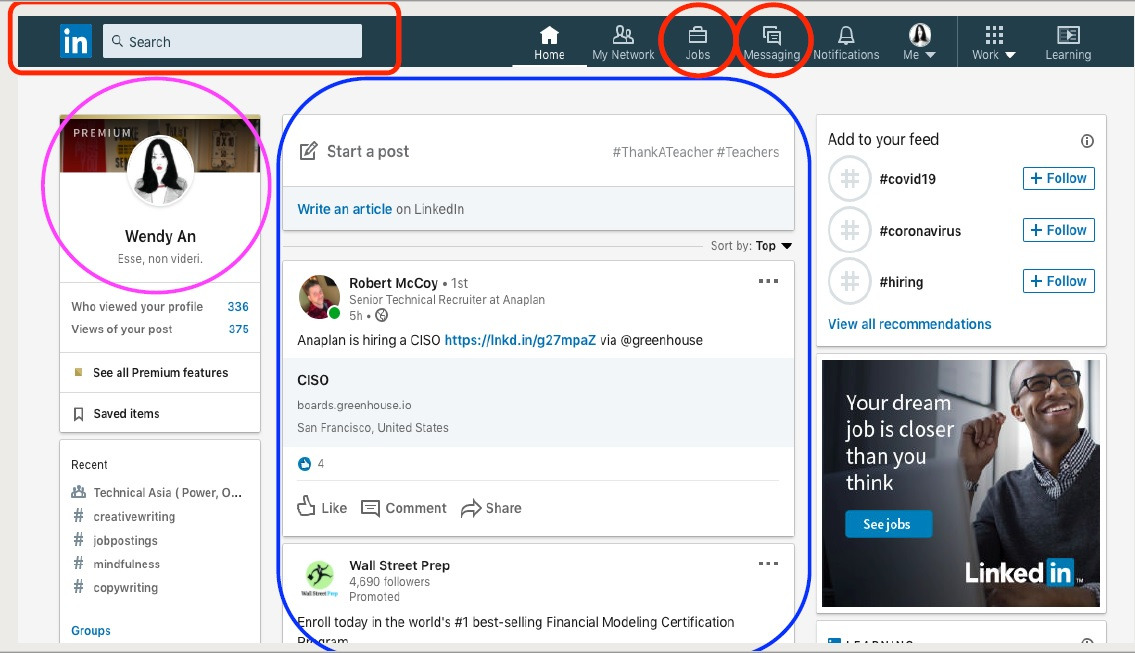
Task: Click the #coronavirus hashtag icon
Action: pyautogui.click(x=850, y=230)
